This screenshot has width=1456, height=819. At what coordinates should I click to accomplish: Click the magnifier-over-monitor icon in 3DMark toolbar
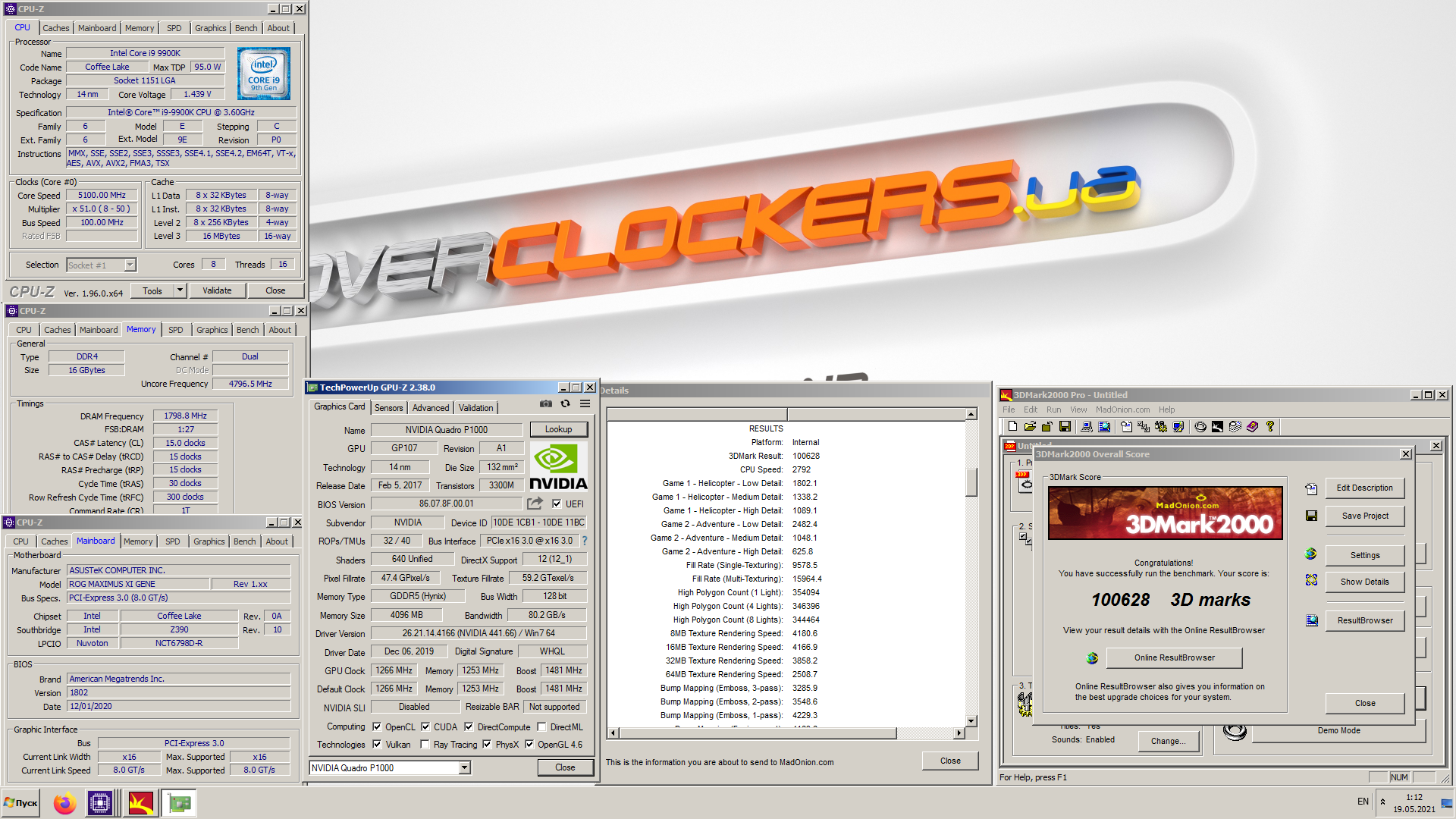coord(1104,427)
